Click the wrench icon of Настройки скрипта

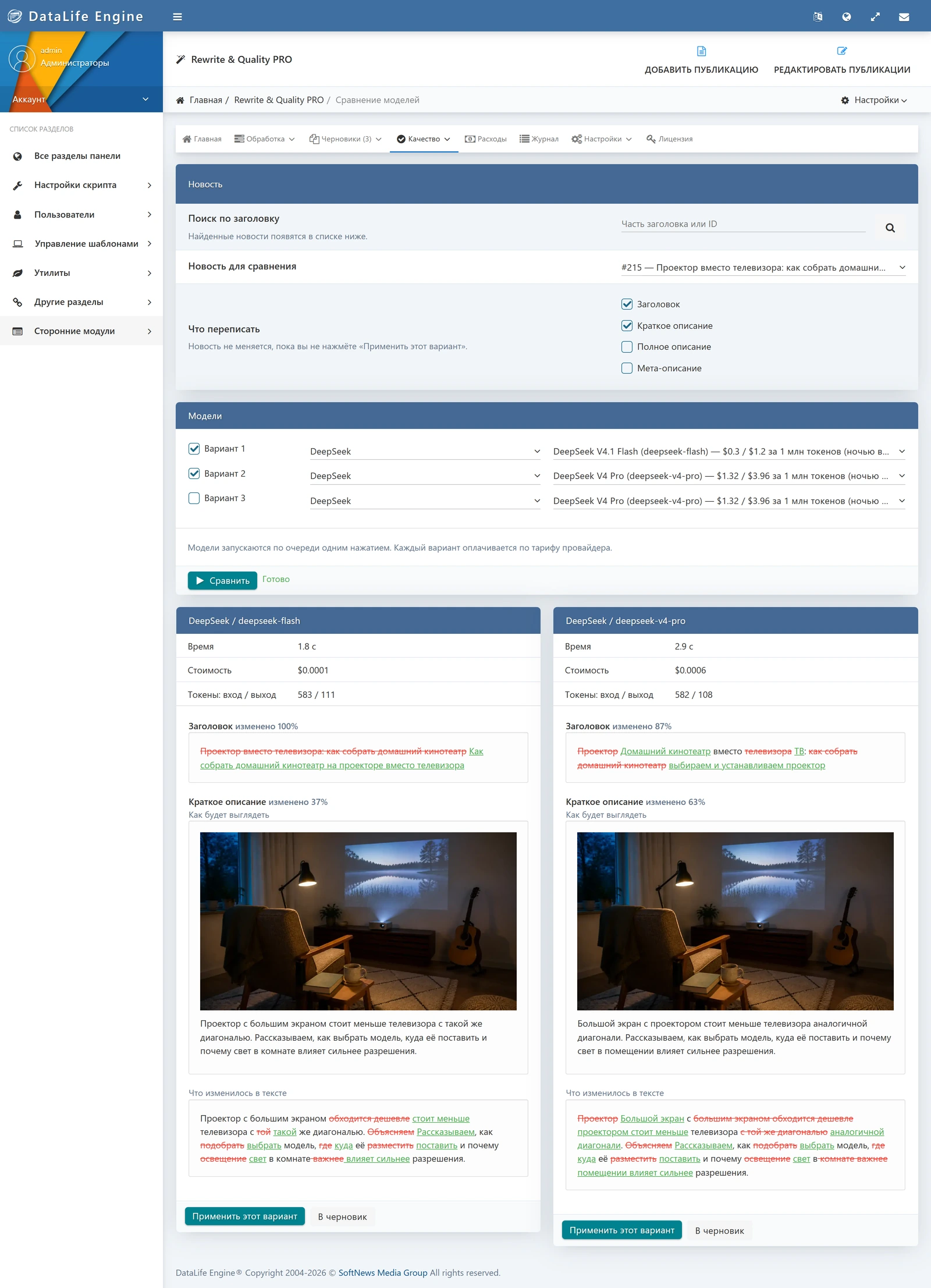[x=17, y=185]
